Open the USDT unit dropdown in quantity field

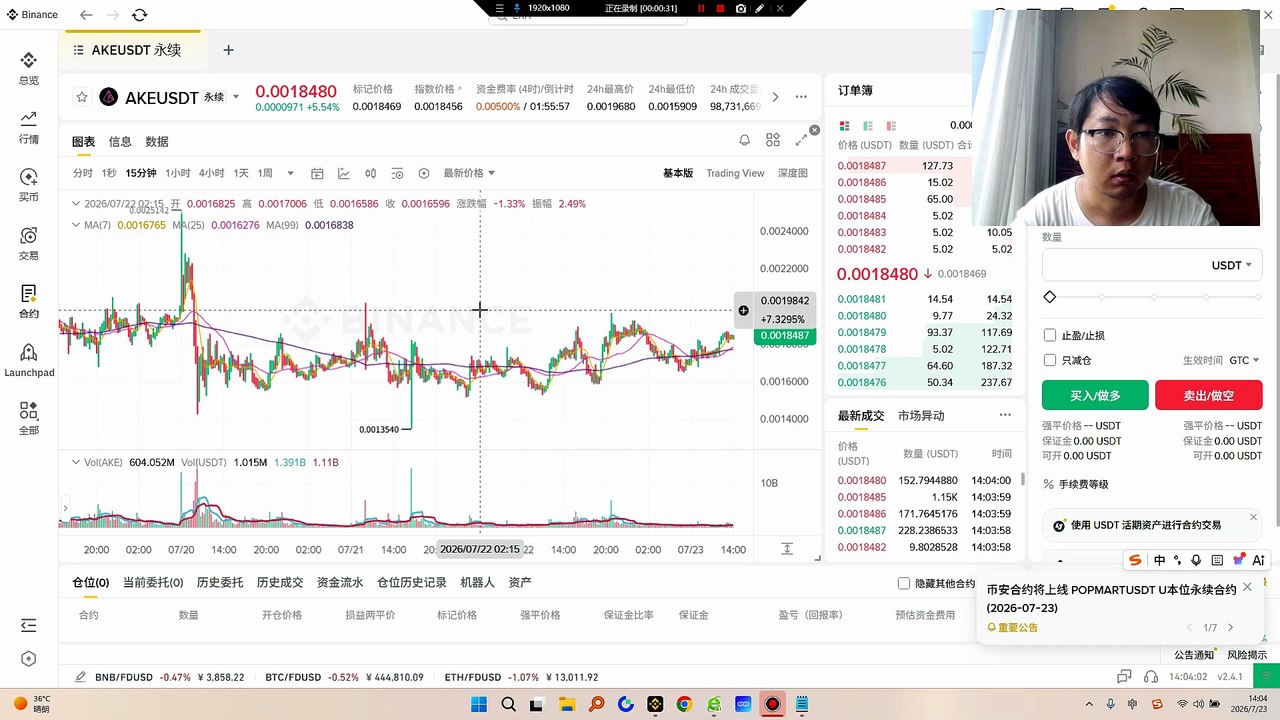pos(1231,265)
